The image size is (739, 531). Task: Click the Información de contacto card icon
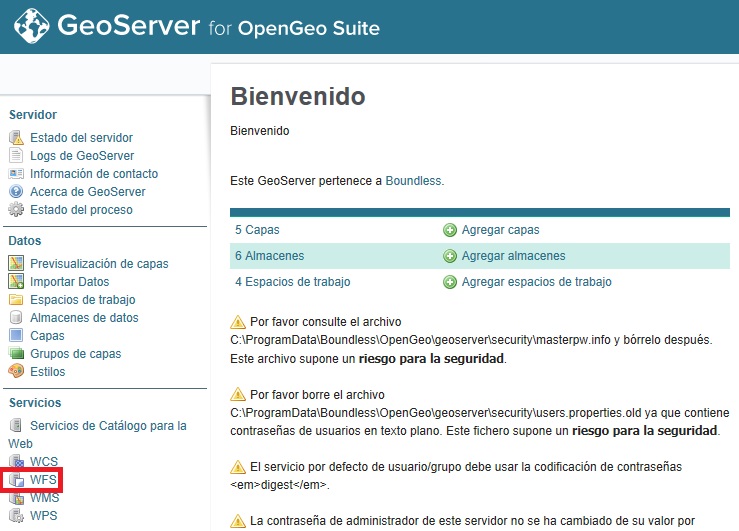(16, 174)
